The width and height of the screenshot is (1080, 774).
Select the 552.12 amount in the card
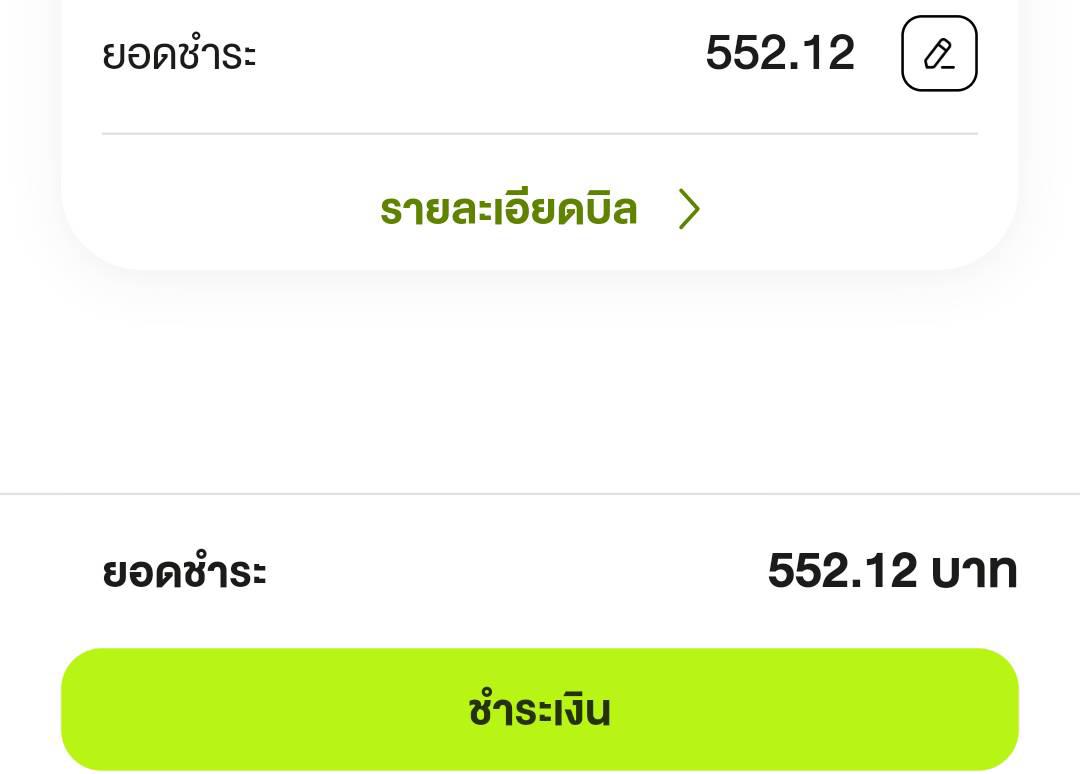pyautogui.click(x=779, y=54)
